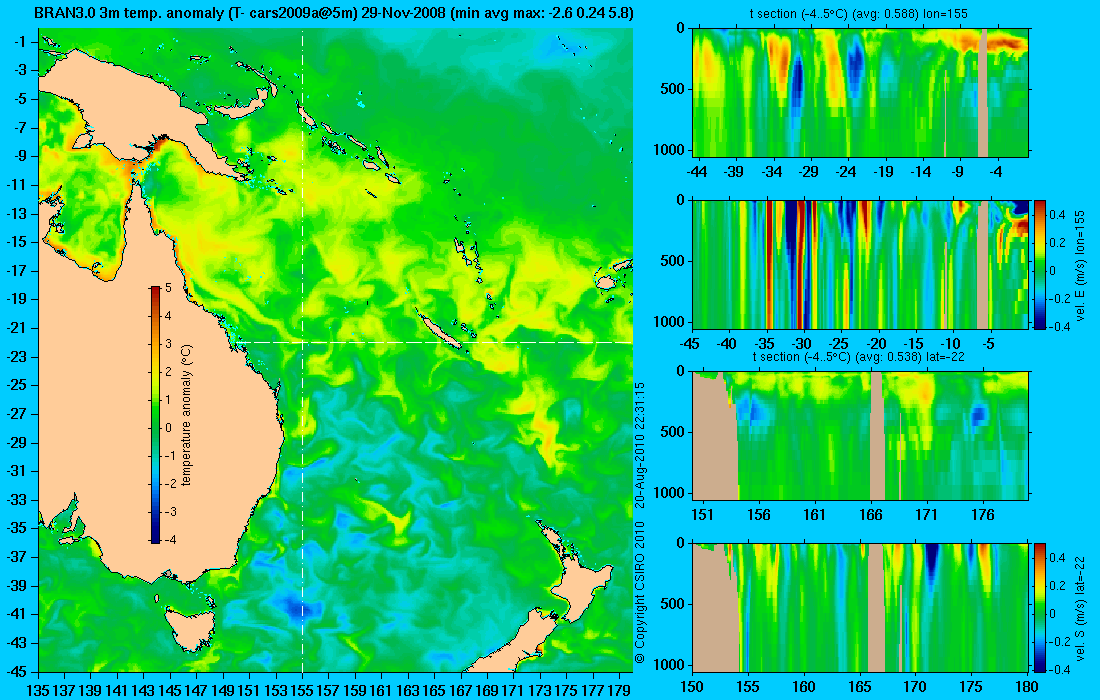Click the '20-Aug-2010 22:31:15' timestamp
This screenshot has height=700, width=1100.
click(639, 444)
